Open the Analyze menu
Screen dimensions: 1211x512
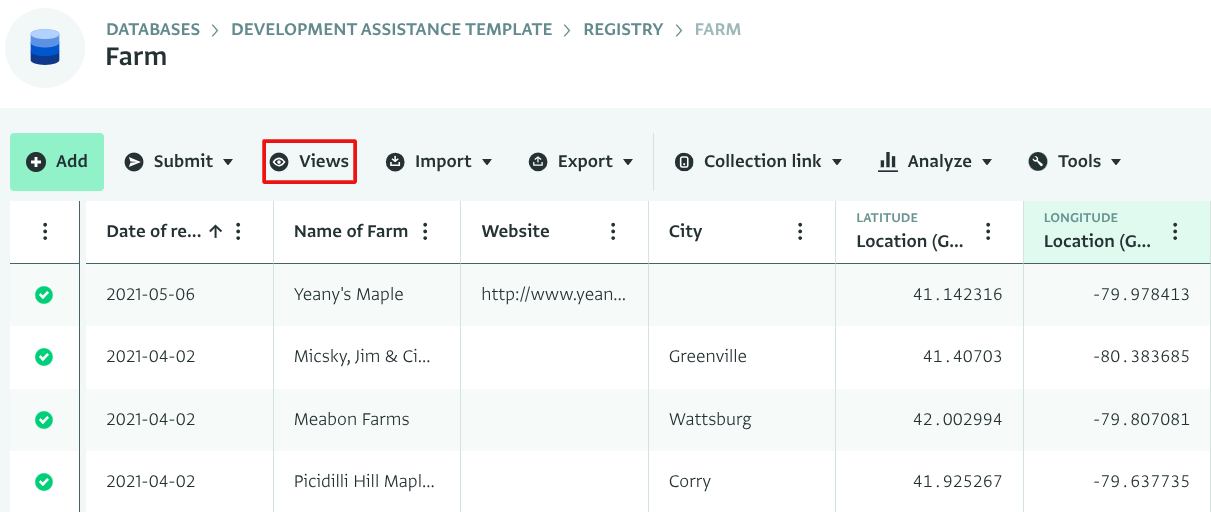click(x=935, y=162)
